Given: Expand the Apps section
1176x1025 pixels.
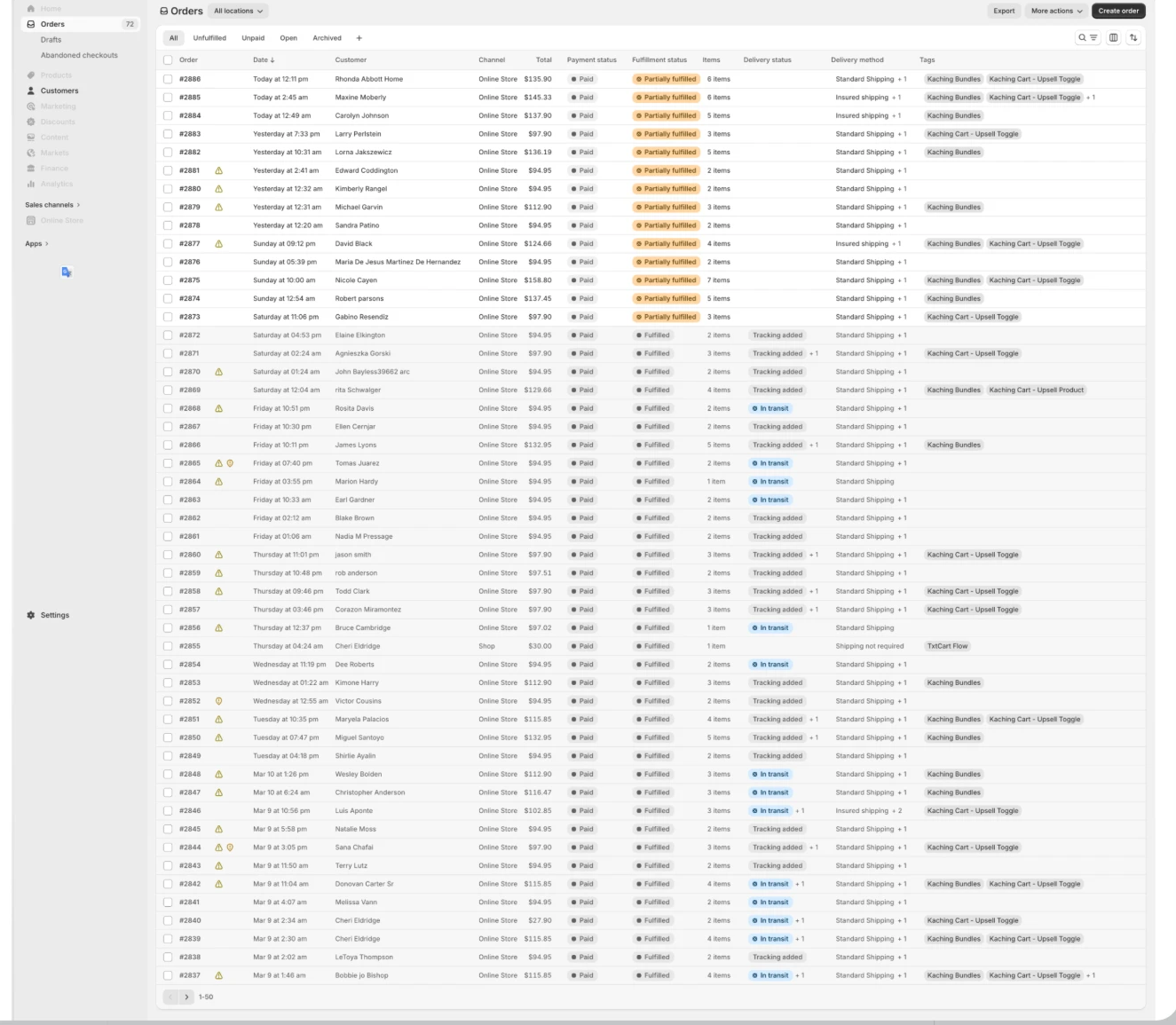Looking at the screenshot, I should (36, 244).
